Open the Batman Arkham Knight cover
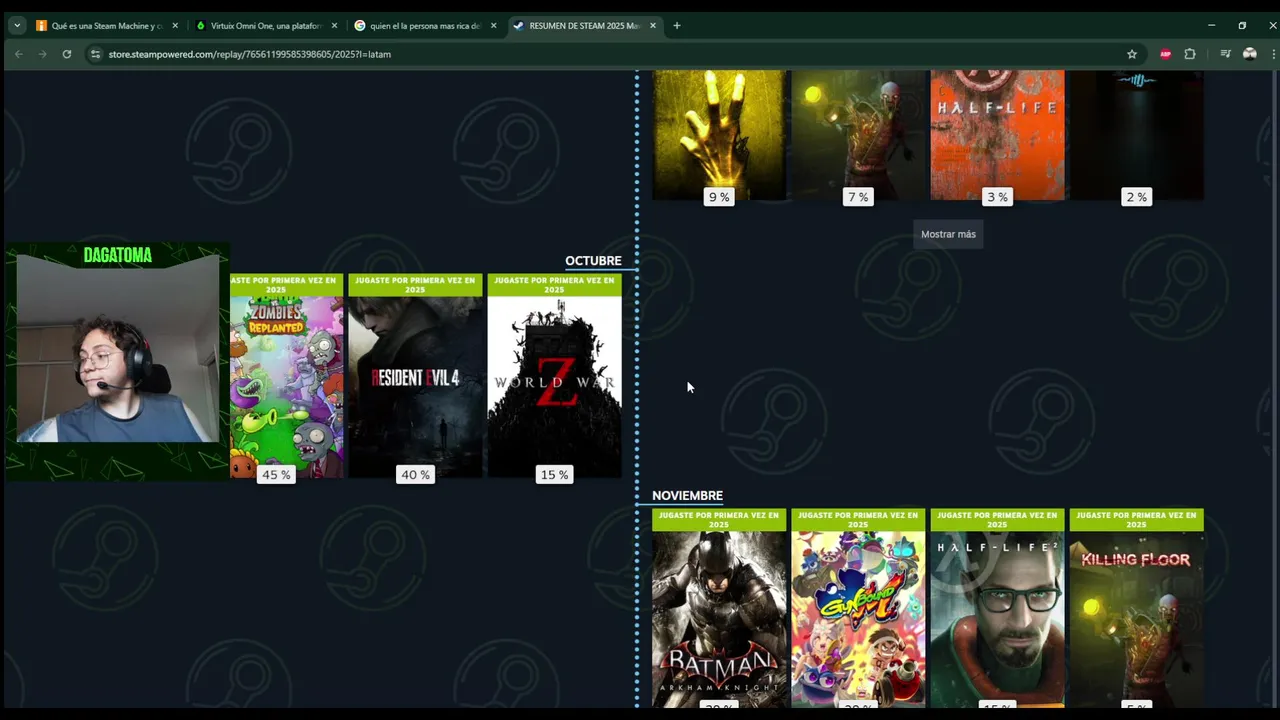 [719, 619]
